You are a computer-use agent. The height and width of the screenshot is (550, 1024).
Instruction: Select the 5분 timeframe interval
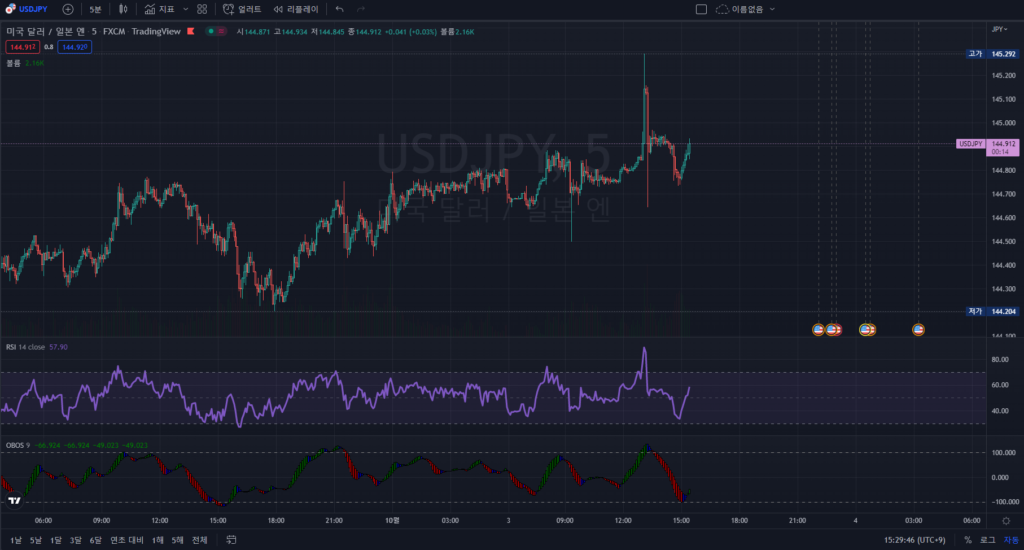click(x=95, y=9)
